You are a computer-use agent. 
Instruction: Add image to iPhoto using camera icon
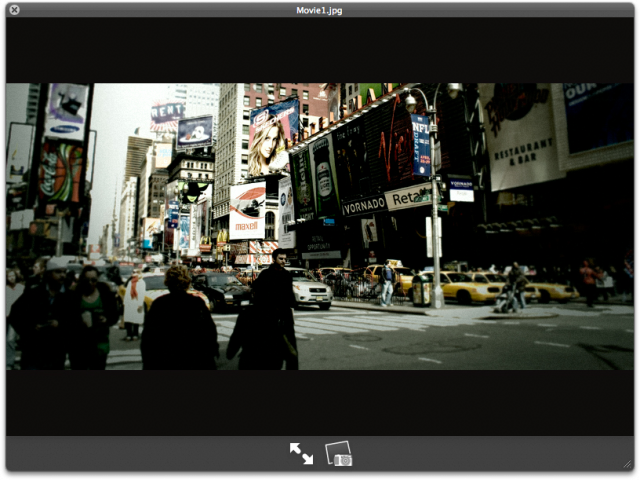[339, 453]
